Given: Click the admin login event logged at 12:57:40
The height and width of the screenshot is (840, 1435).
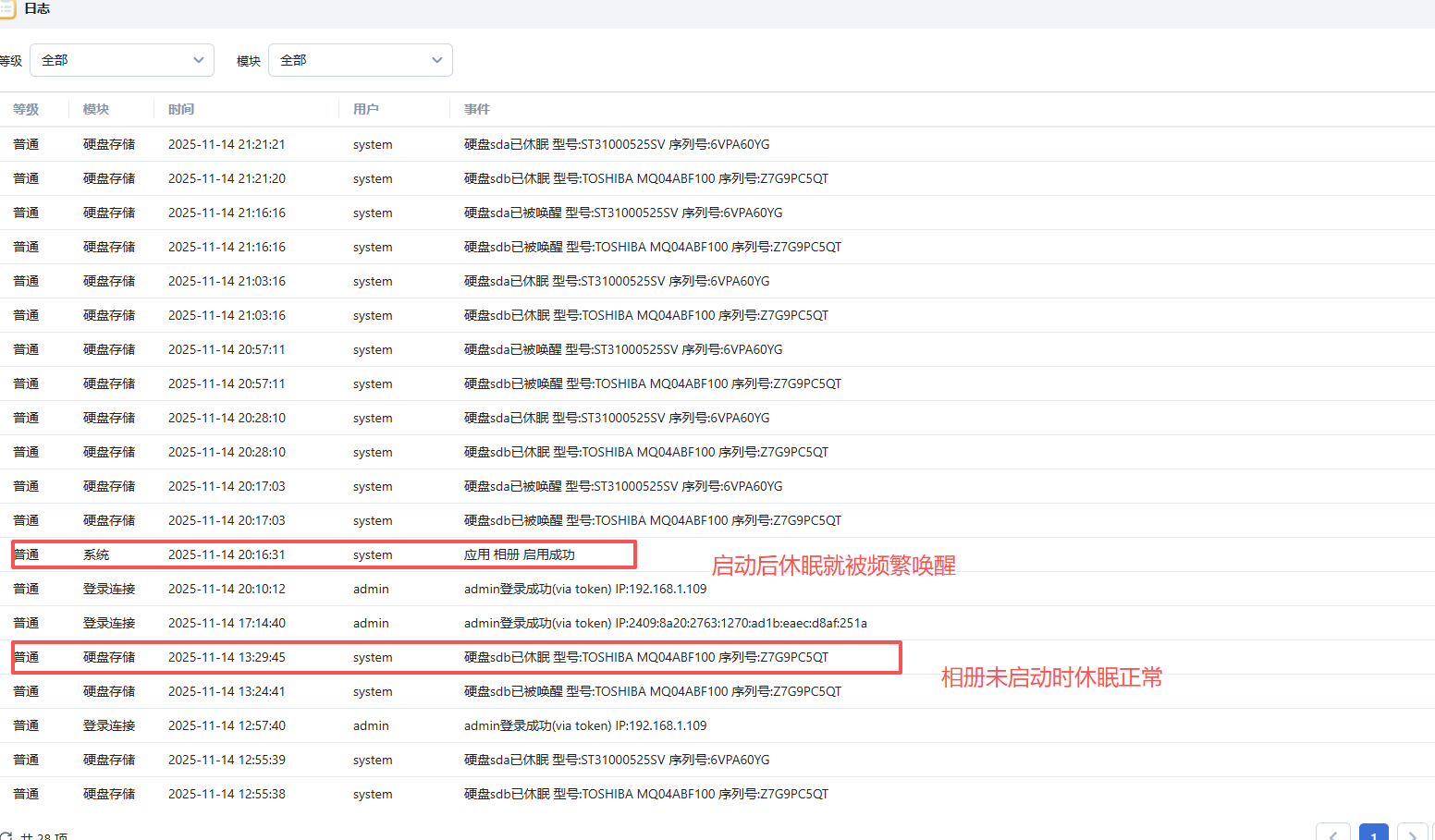Looking at the screenshot, I should pos(585,725).
